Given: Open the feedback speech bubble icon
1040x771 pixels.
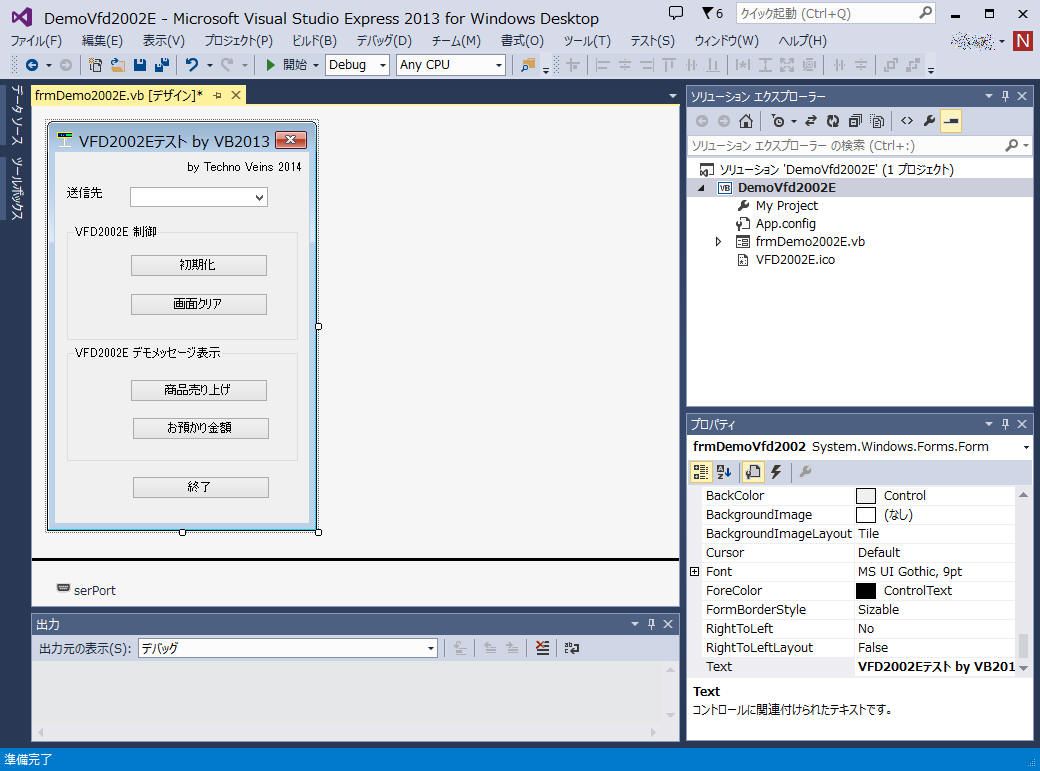Looking at the screenshot, I should (676, 13).
